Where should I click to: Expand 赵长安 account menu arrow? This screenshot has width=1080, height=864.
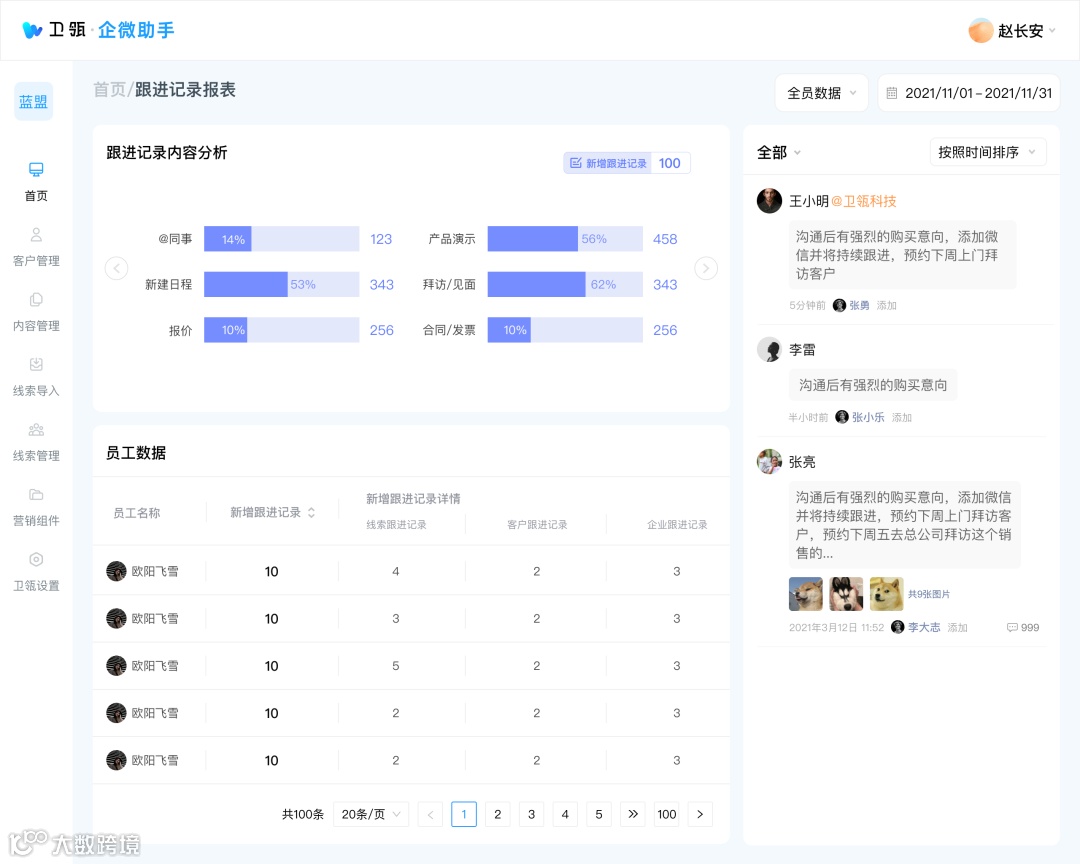point(1052,31)
